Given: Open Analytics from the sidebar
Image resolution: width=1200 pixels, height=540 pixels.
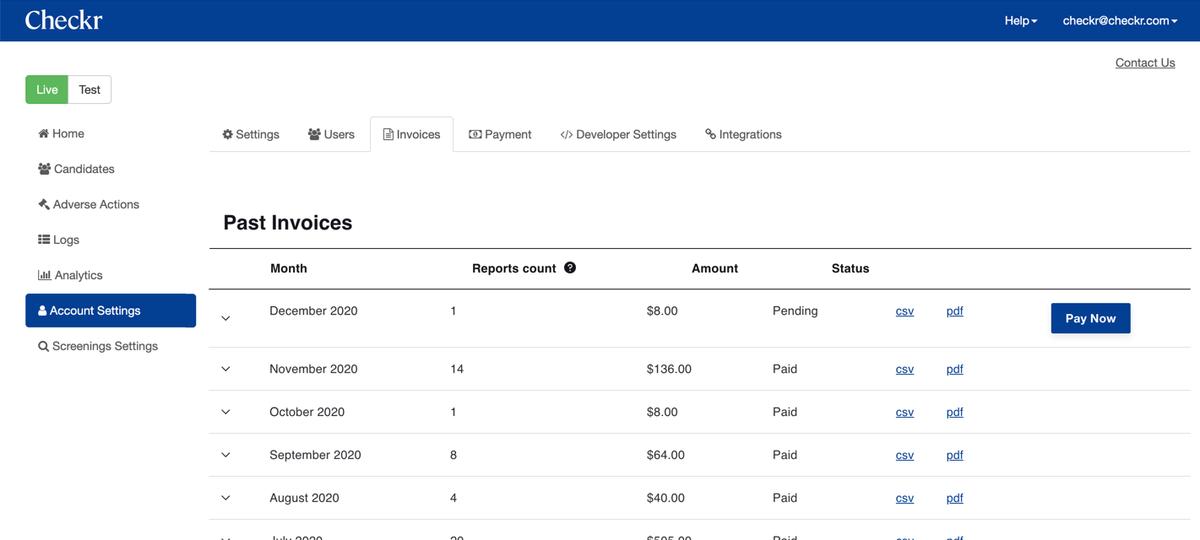Looking at the screenshot, I should click(x=70, y=275).
